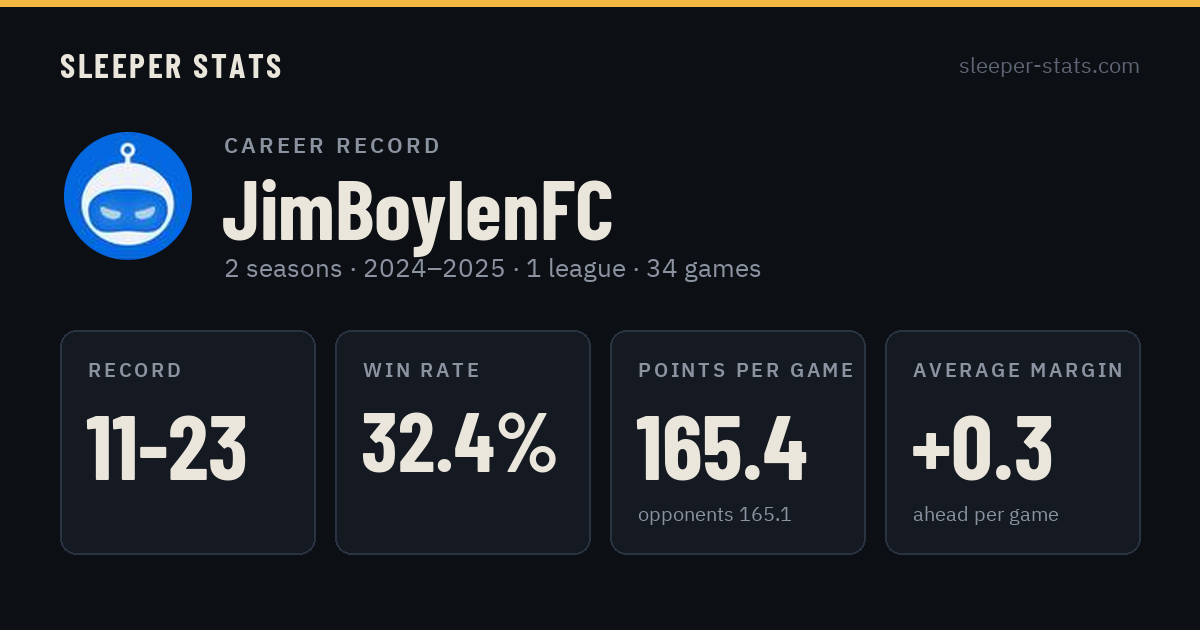Click the ahead per game caption
Viewport: 1200px width, 630px height.
tap(985, 515)
